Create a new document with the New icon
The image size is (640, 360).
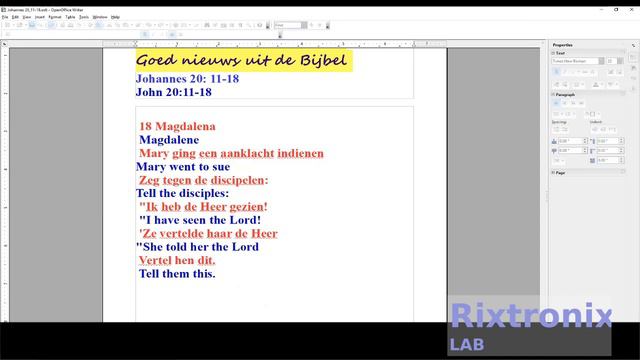coord(7,25)
